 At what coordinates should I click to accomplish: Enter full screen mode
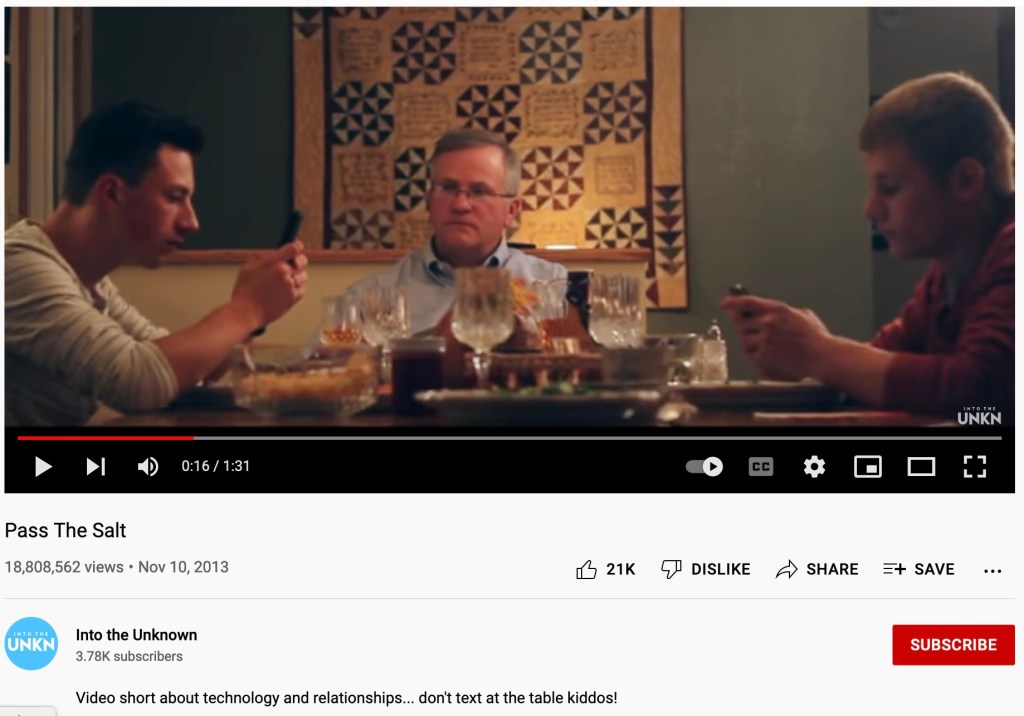974,466
